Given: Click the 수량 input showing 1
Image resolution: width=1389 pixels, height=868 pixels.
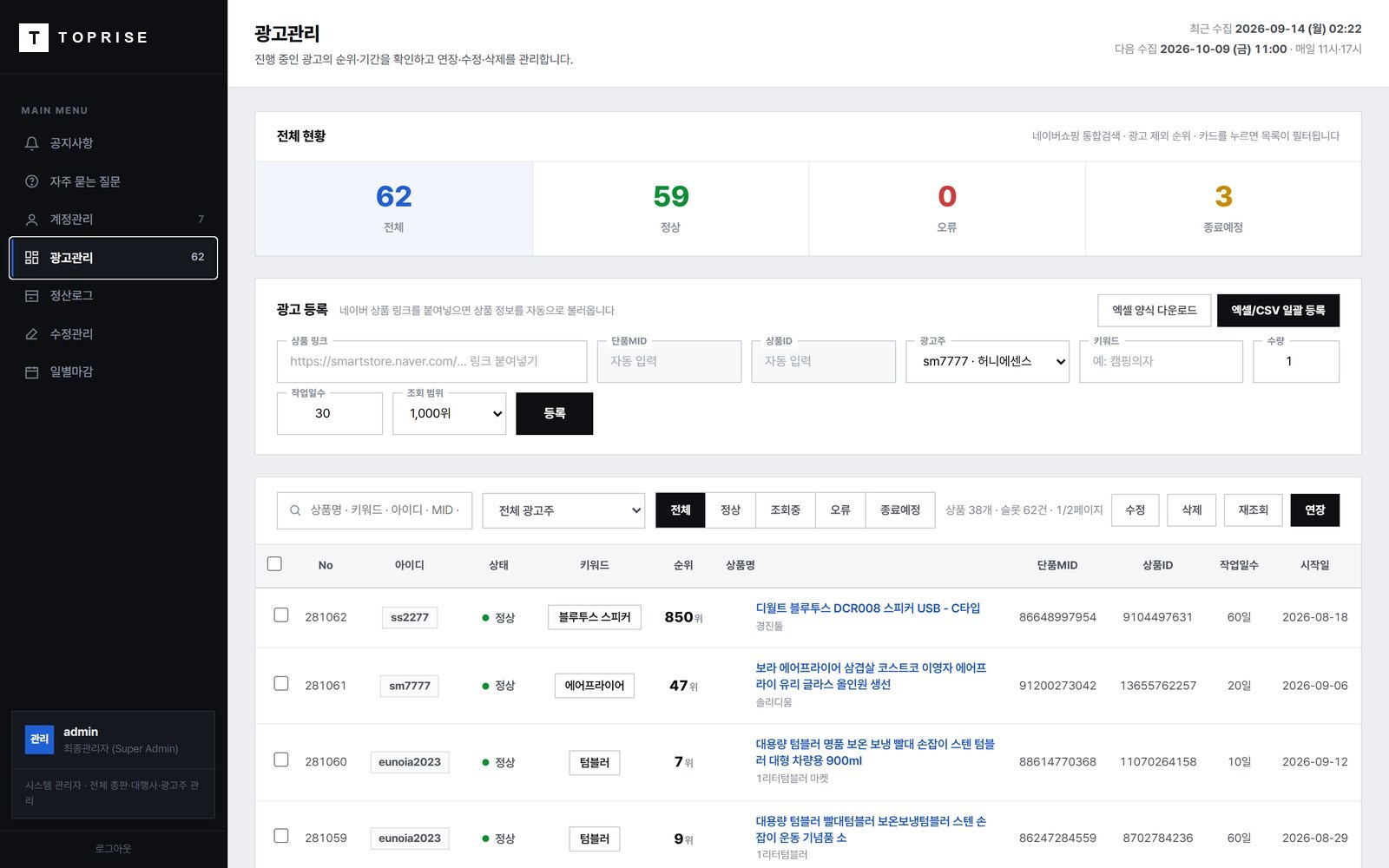Looking at the screenshot, I should (x=1296, y=362).
